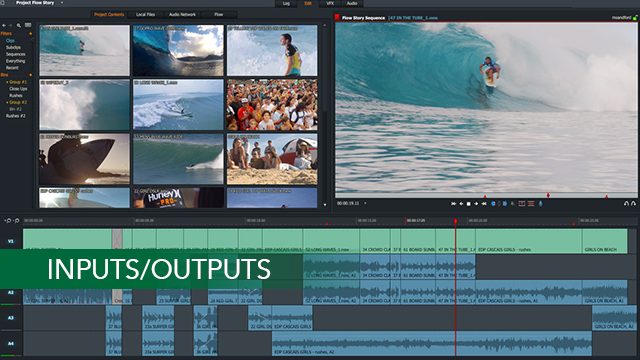Click the blue voice-over microphone icon
Viewport: 640px width, 360px height.
541,203
